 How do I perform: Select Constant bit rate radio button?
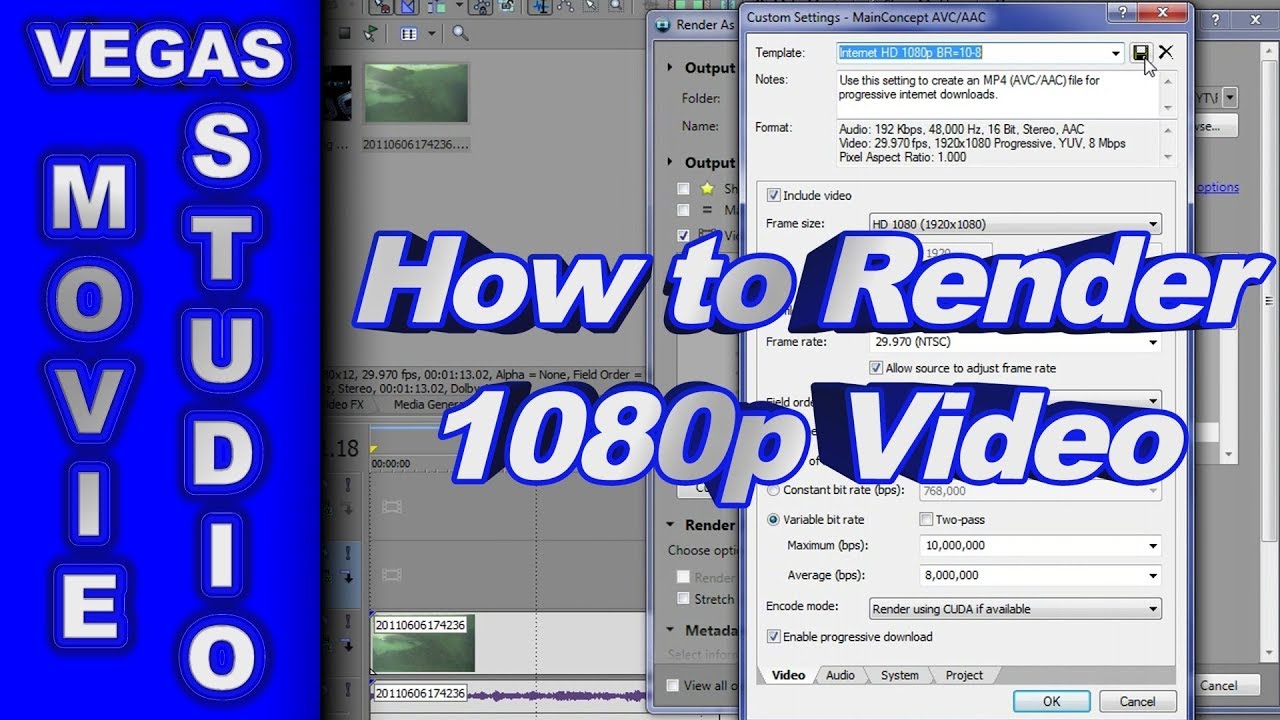[x=773, y=490]
